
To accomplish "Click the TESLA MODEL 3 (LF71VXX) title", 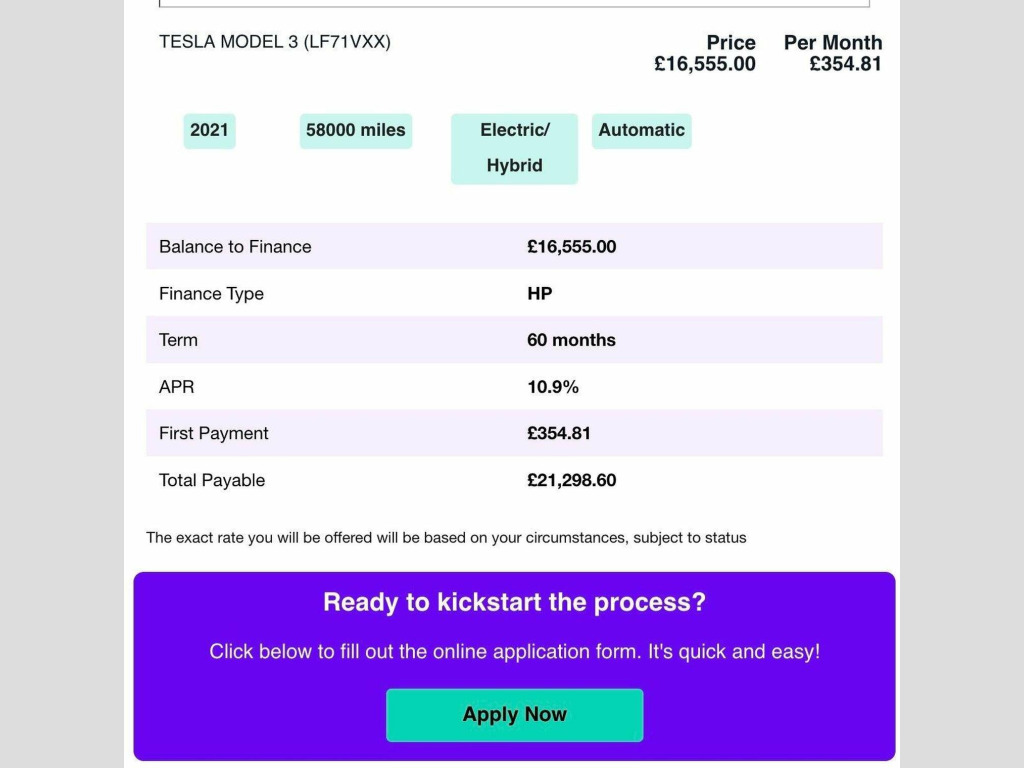I will pos(275,42).
